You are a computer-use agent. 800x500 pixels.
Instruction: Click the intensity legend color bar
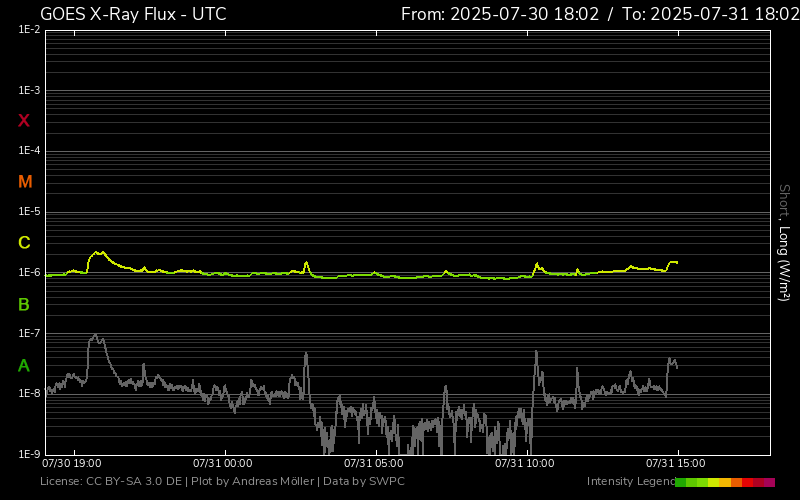[x=724, y=482]
